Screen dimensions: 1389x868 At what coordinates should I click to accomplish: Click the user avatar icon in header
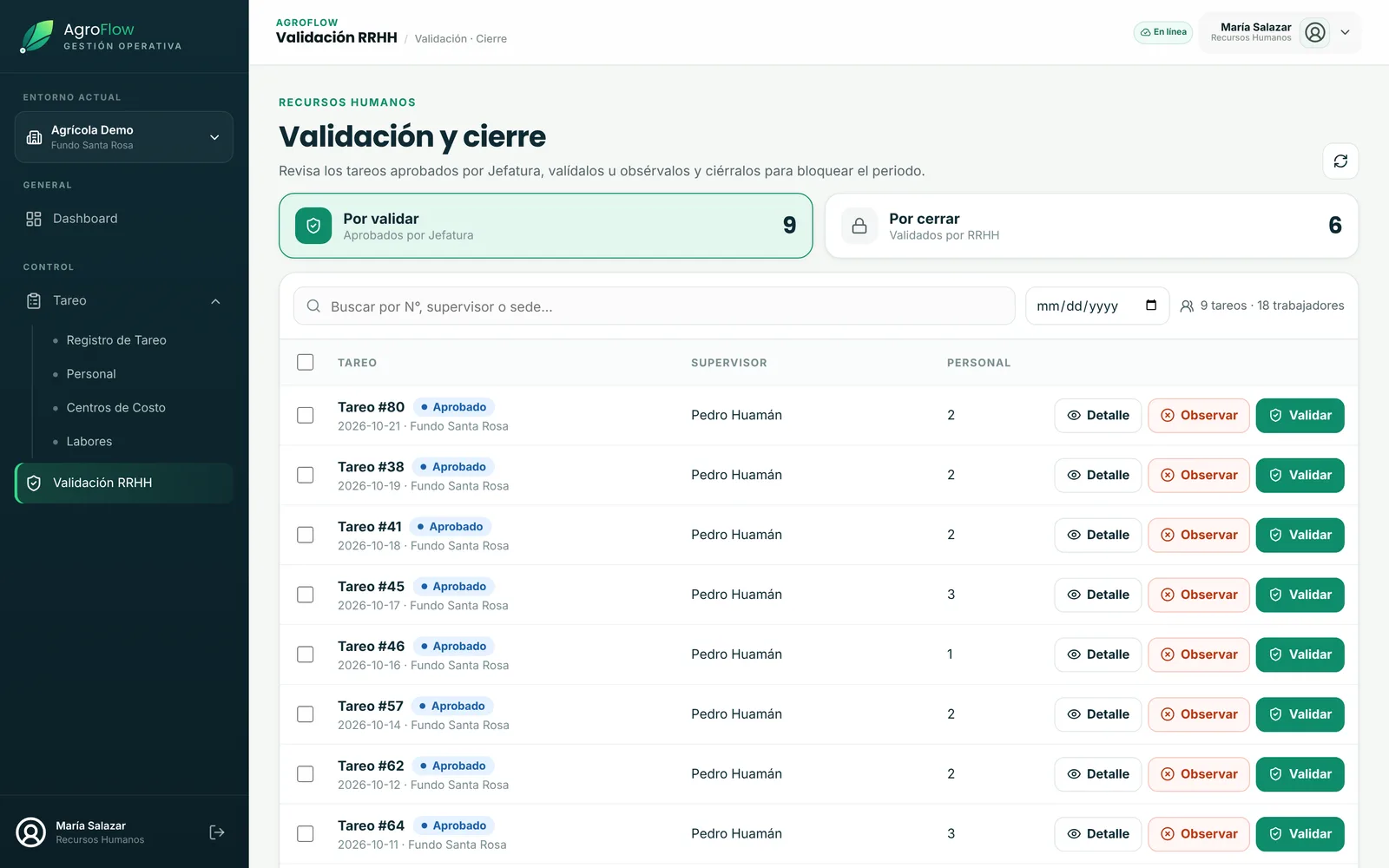[1315, 33]
